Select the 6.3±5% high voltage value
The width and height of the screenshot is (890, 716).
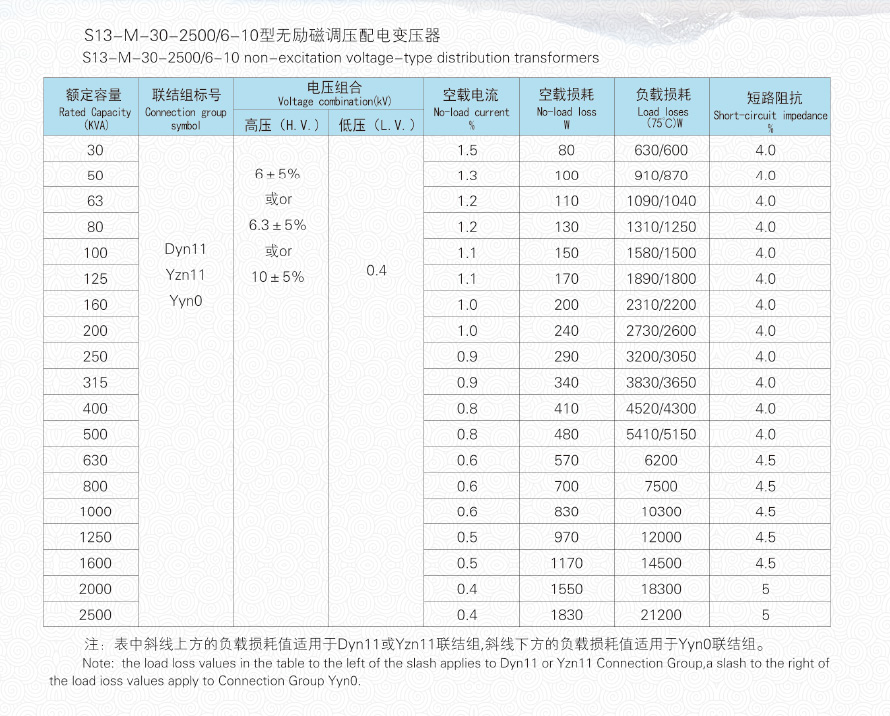278,225
